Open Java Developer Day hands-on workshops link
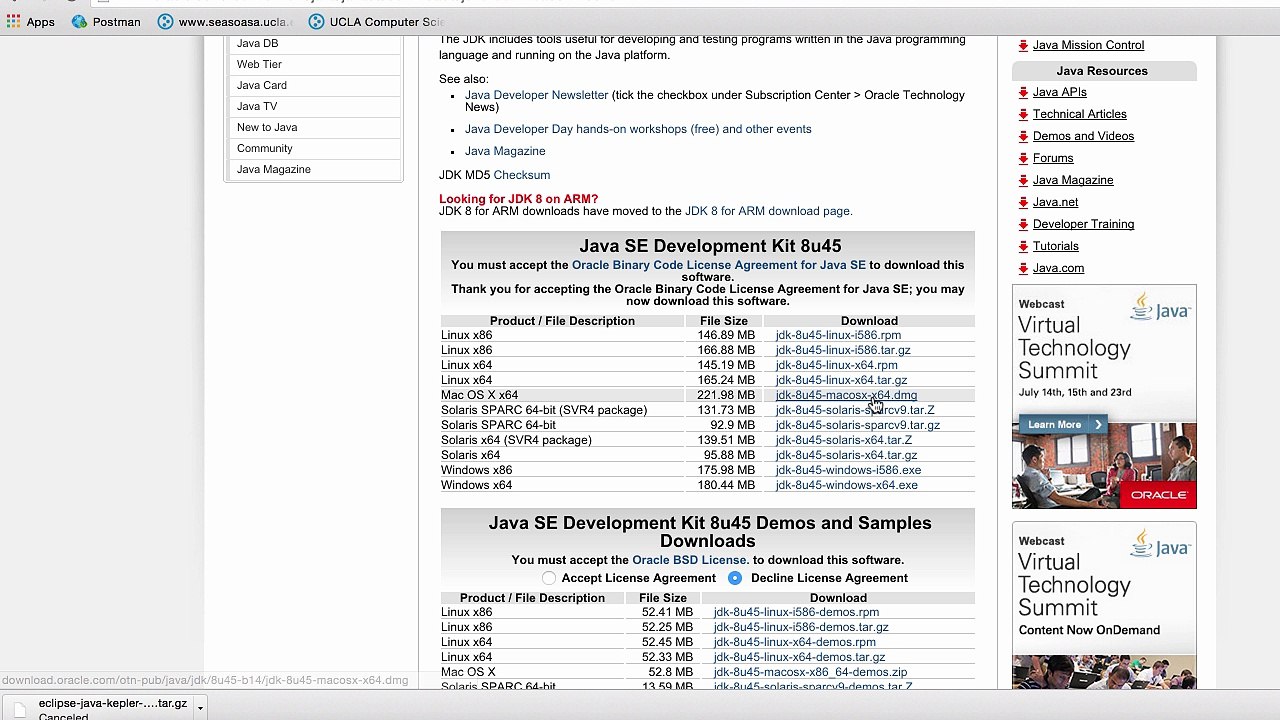The image size is (1280, 720). tap(638, 129)
